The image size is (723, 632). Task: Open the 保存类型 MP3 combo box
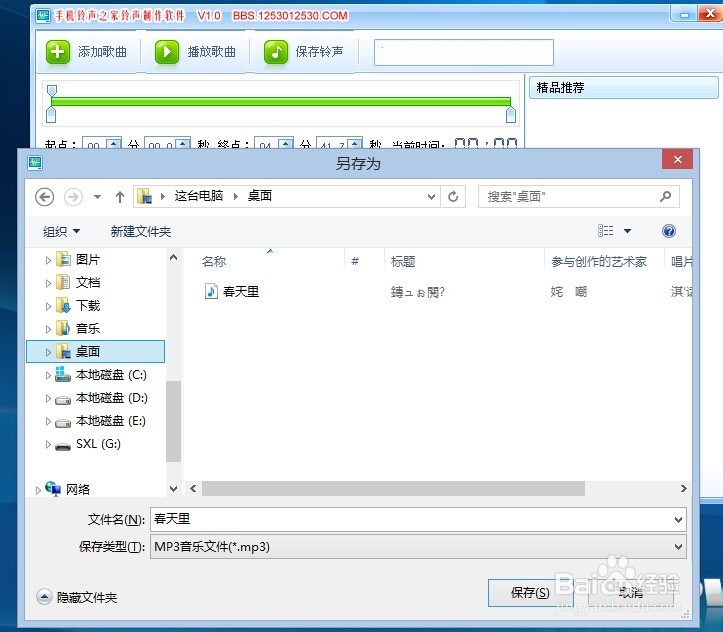418,547
